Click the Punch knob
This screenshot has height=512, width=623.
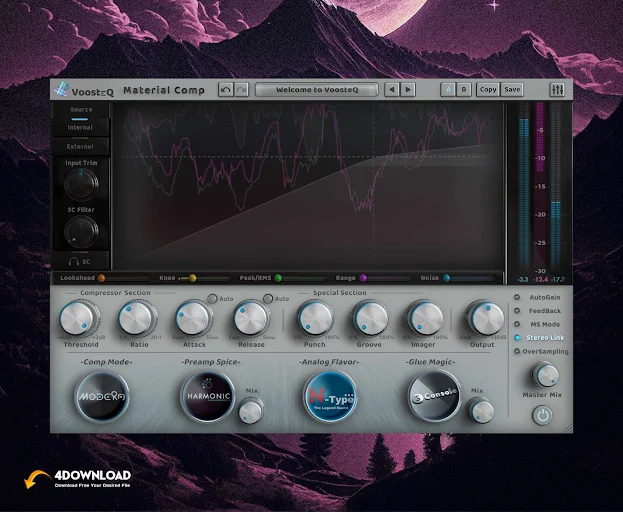(x=315, y=319)
